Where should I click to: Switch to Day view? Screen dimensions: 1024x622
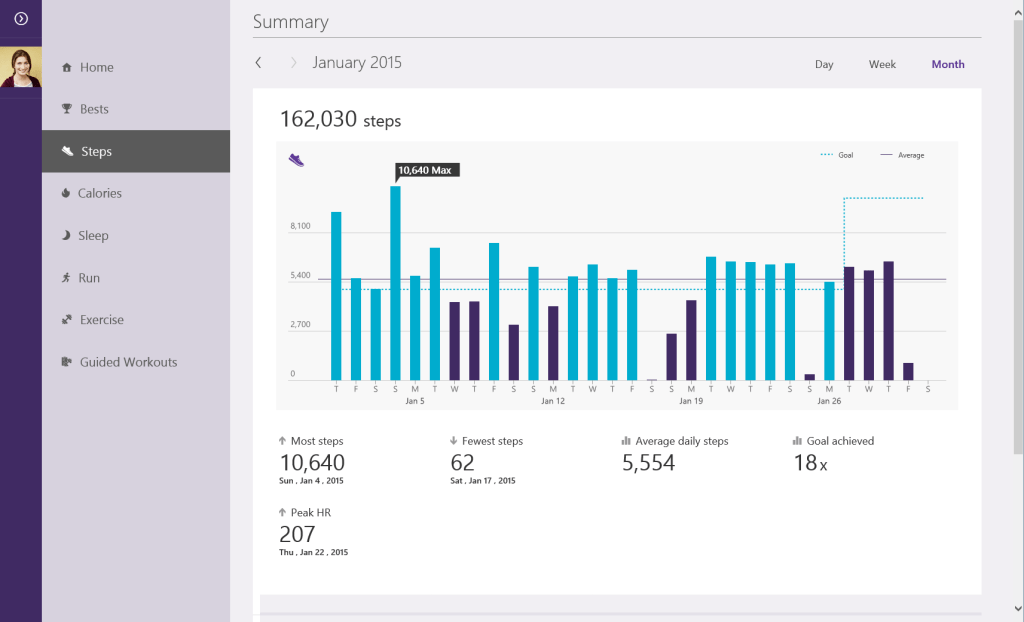point(824,64)
